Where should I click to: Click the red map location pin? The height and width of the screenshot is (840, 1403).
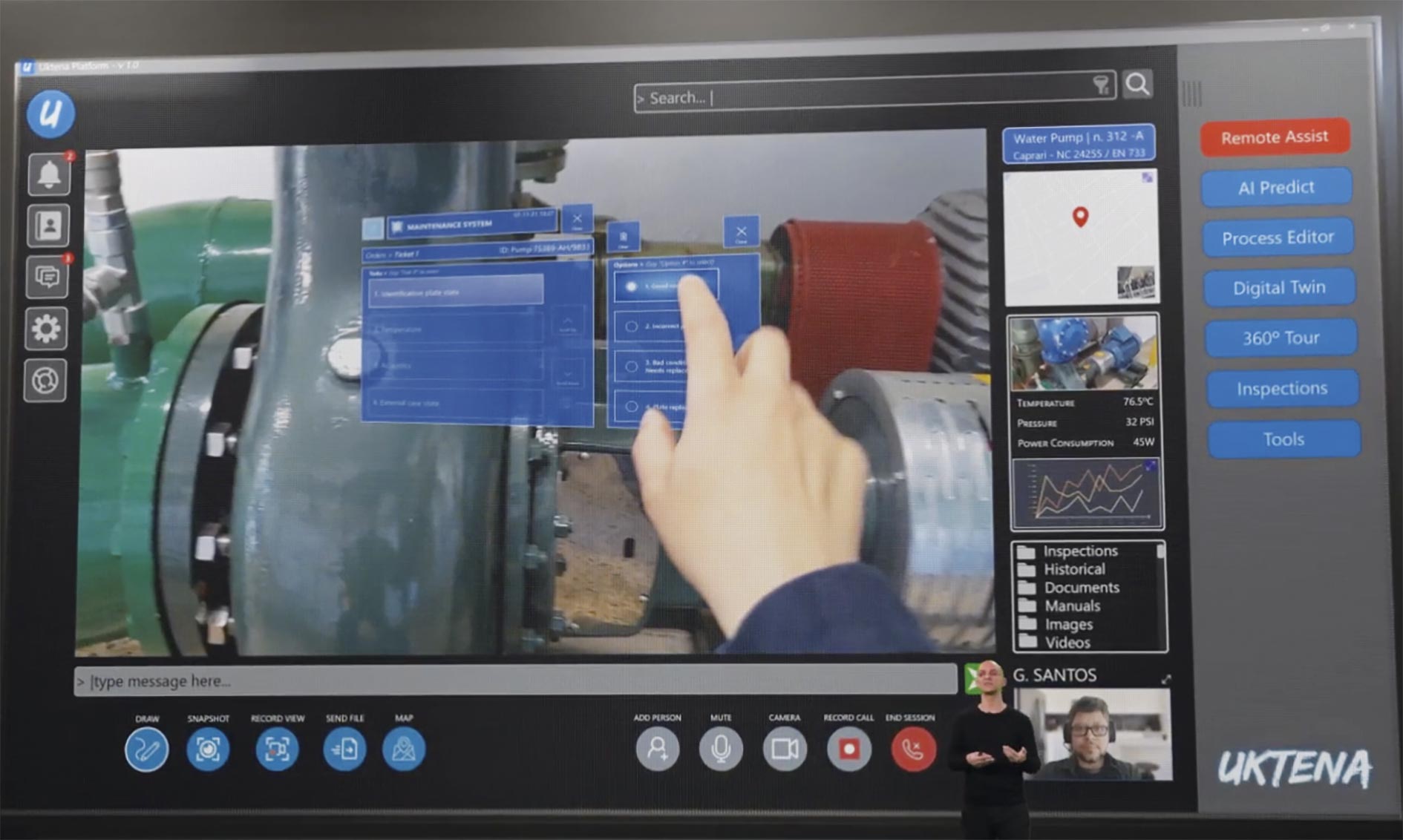[1081, 217]
